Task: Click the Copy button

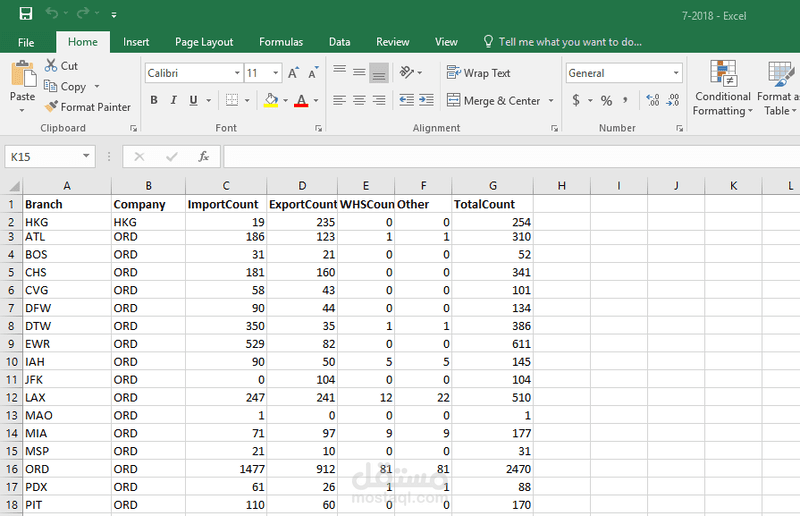Action: (x=65, y=86)
